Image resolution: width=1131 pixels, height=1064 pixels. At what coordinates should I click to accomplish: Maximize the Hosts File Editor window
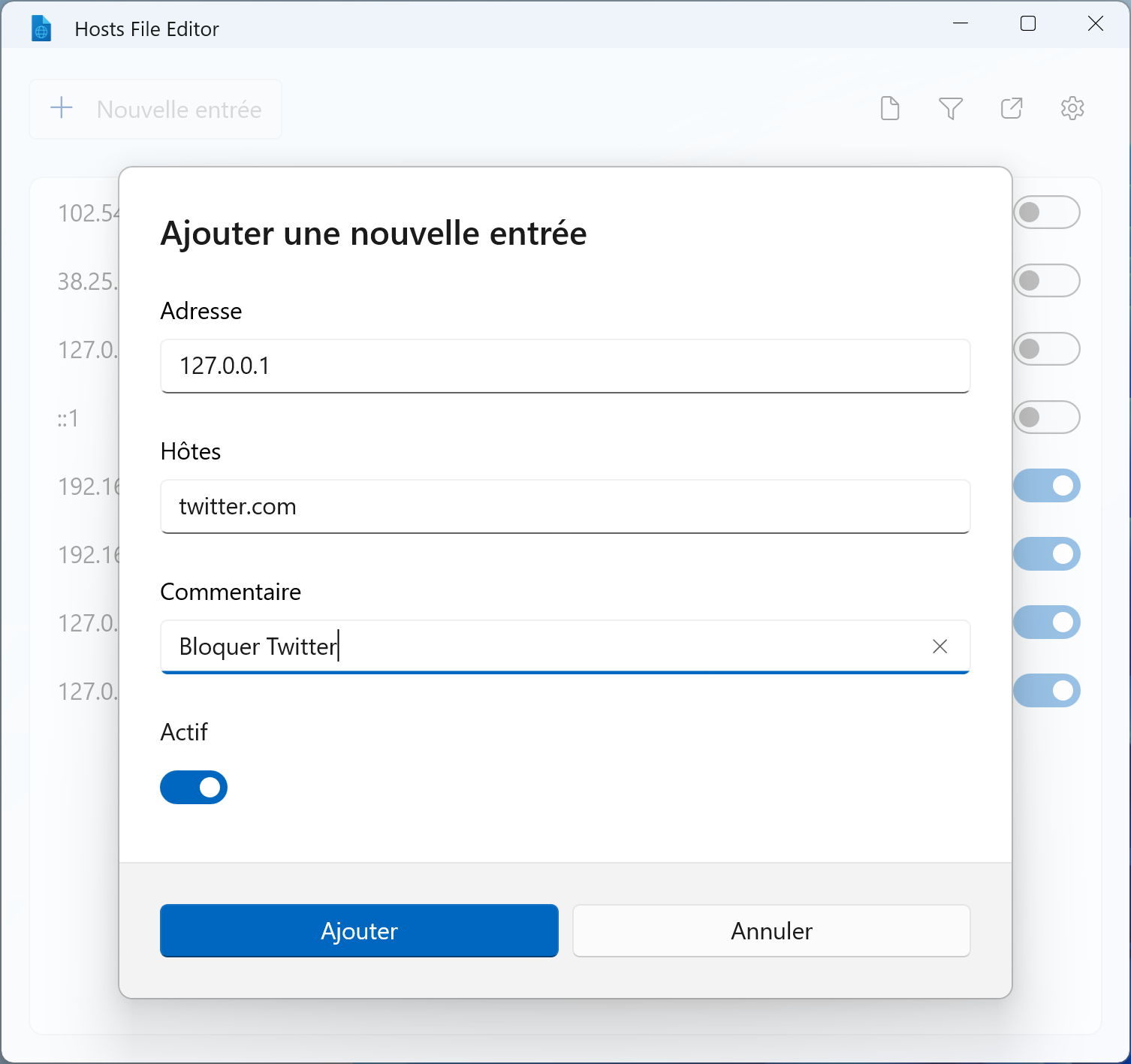pos(1028,23)
